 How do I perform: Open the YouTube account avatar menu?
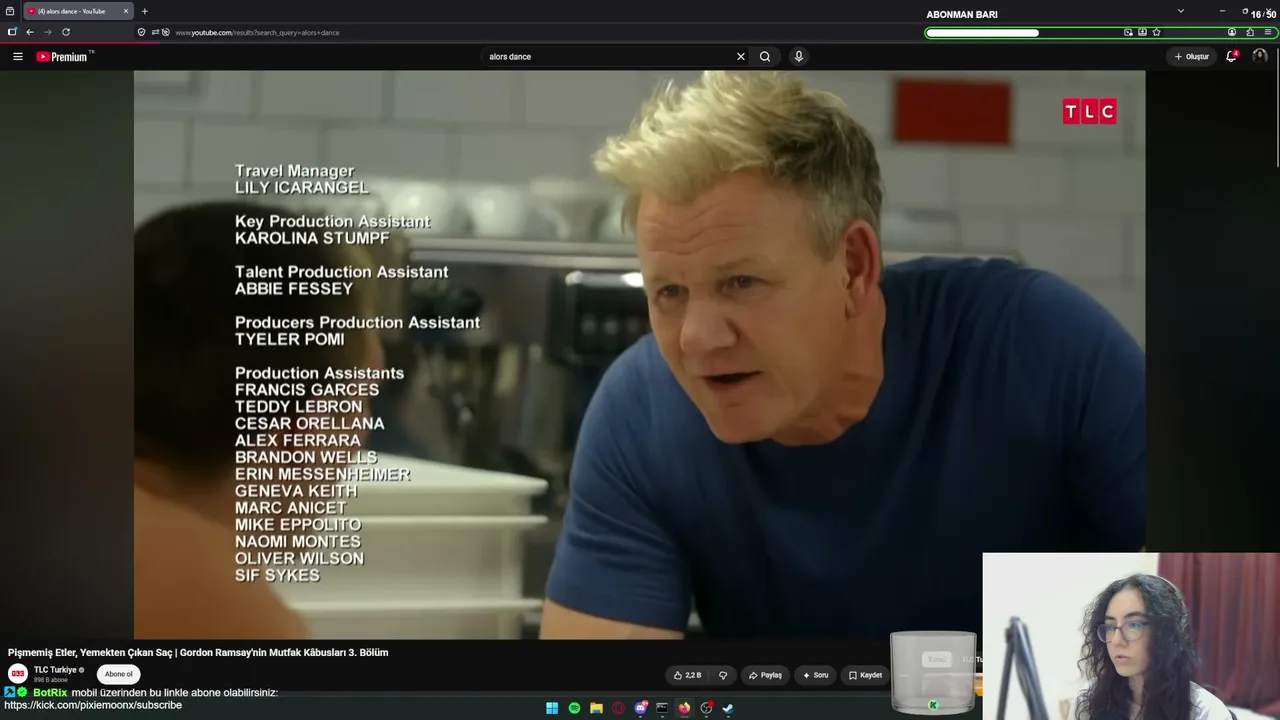1260,56
